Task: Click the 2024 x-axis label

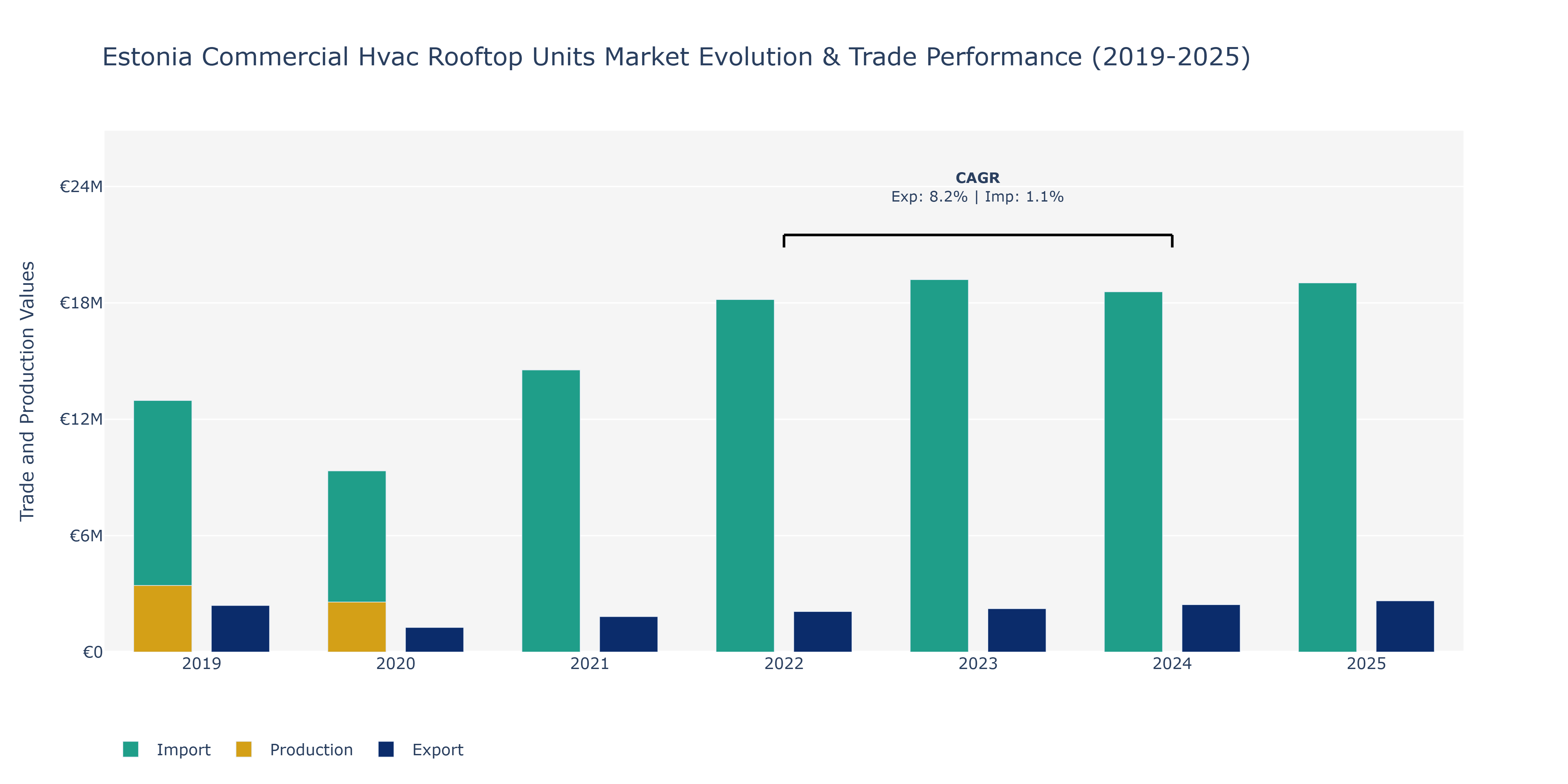Action: click(1172, 663)
